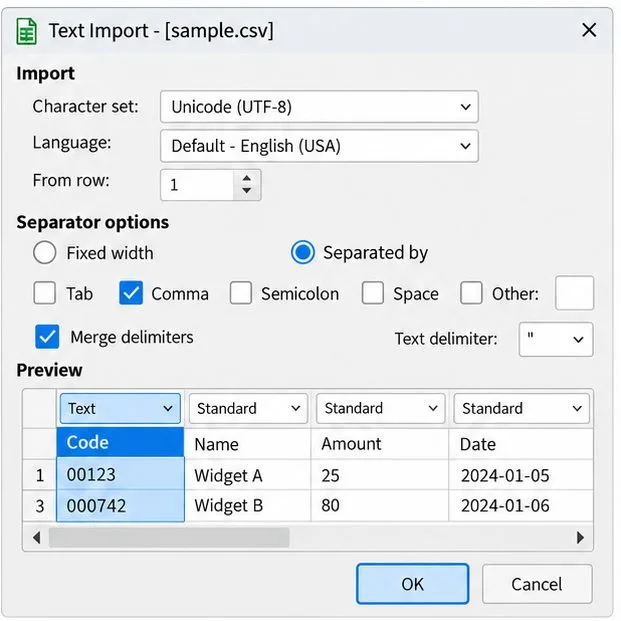This screenshot has width=621, height=621.
Task: Click preview scrollbar left arrow
Action: click(37, 537)
